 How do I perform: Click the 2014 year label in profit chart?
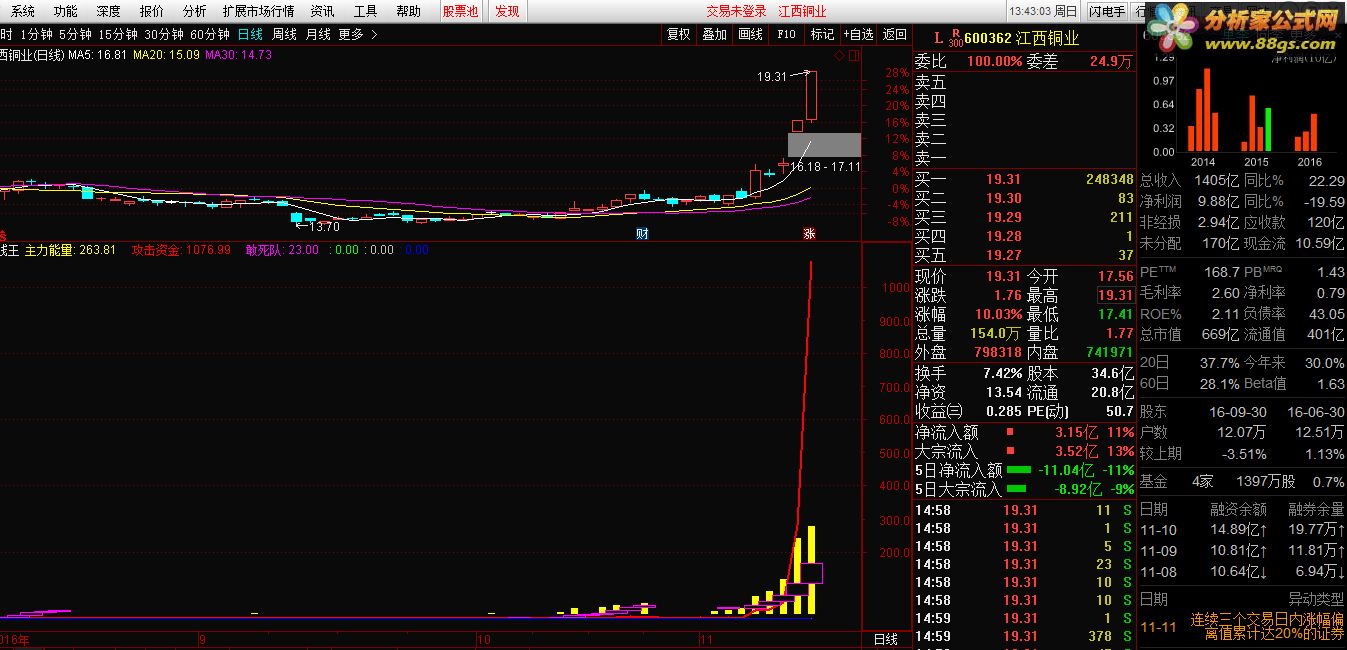(1202, 161)
